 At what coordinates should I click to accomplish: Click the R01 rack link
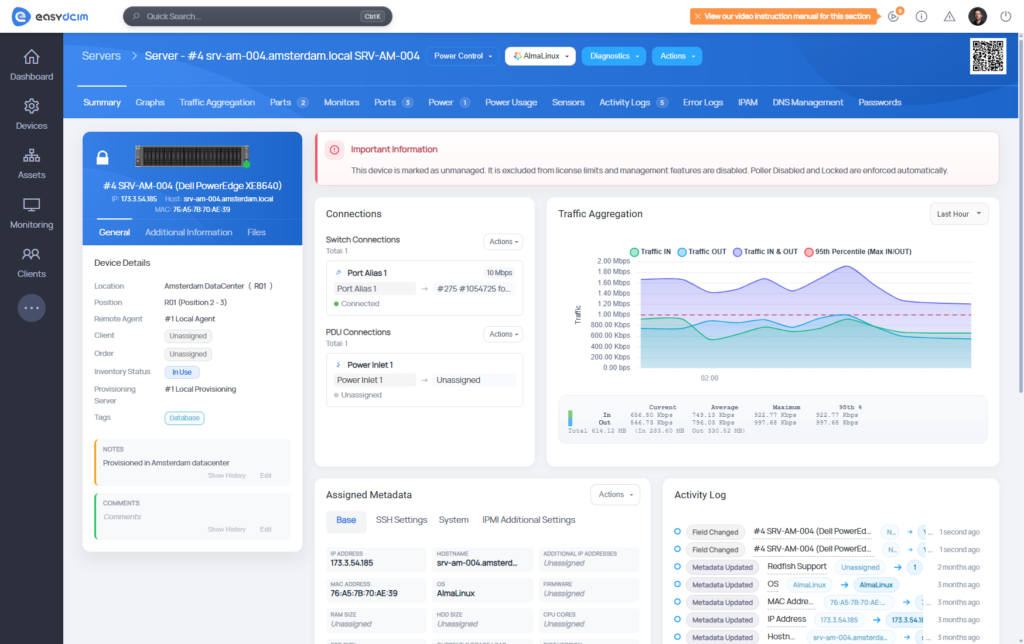(260, 286)
